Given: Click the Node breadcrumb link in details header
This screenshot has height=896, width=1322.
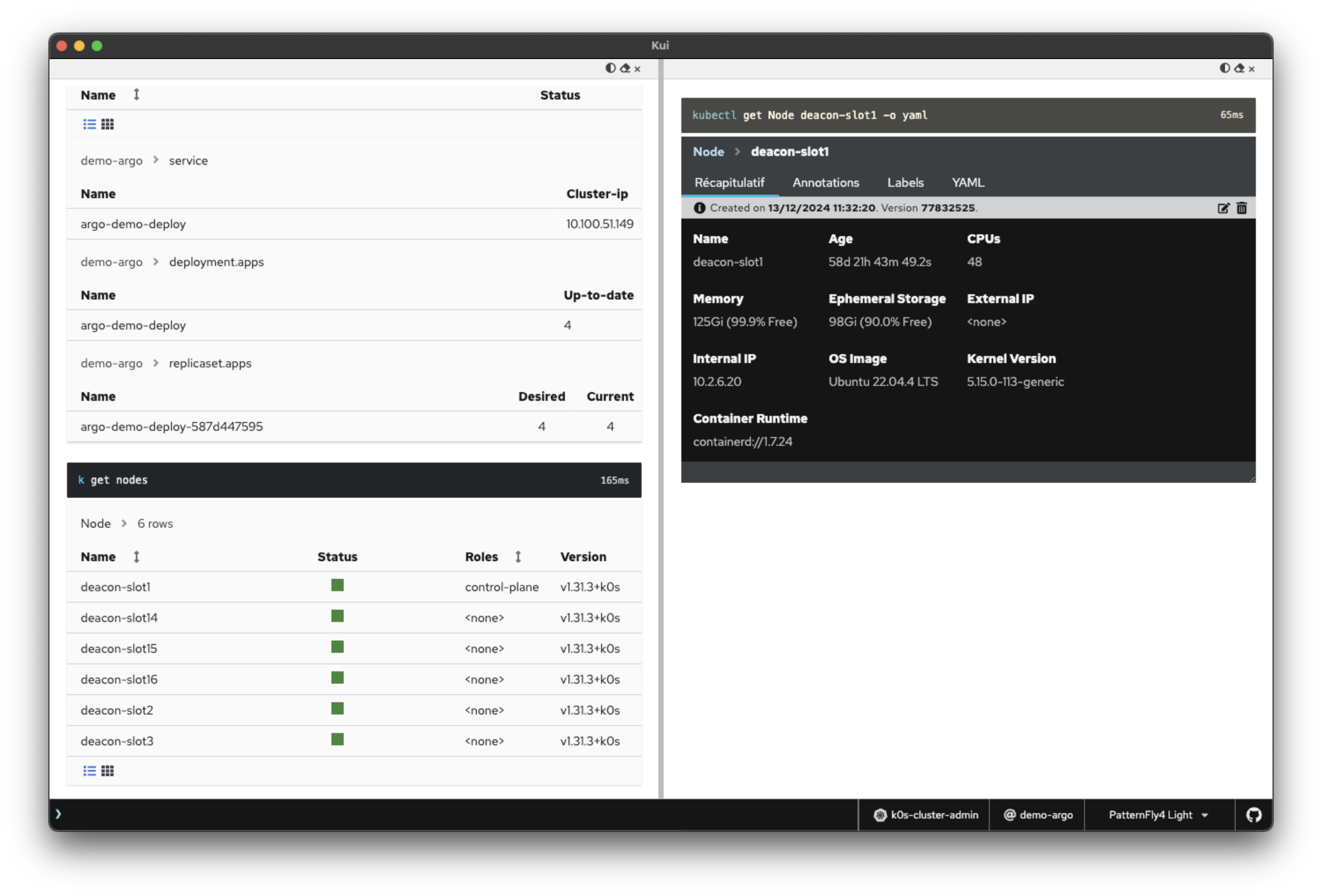Looking at the screenshot, I should tap(708, 152).
